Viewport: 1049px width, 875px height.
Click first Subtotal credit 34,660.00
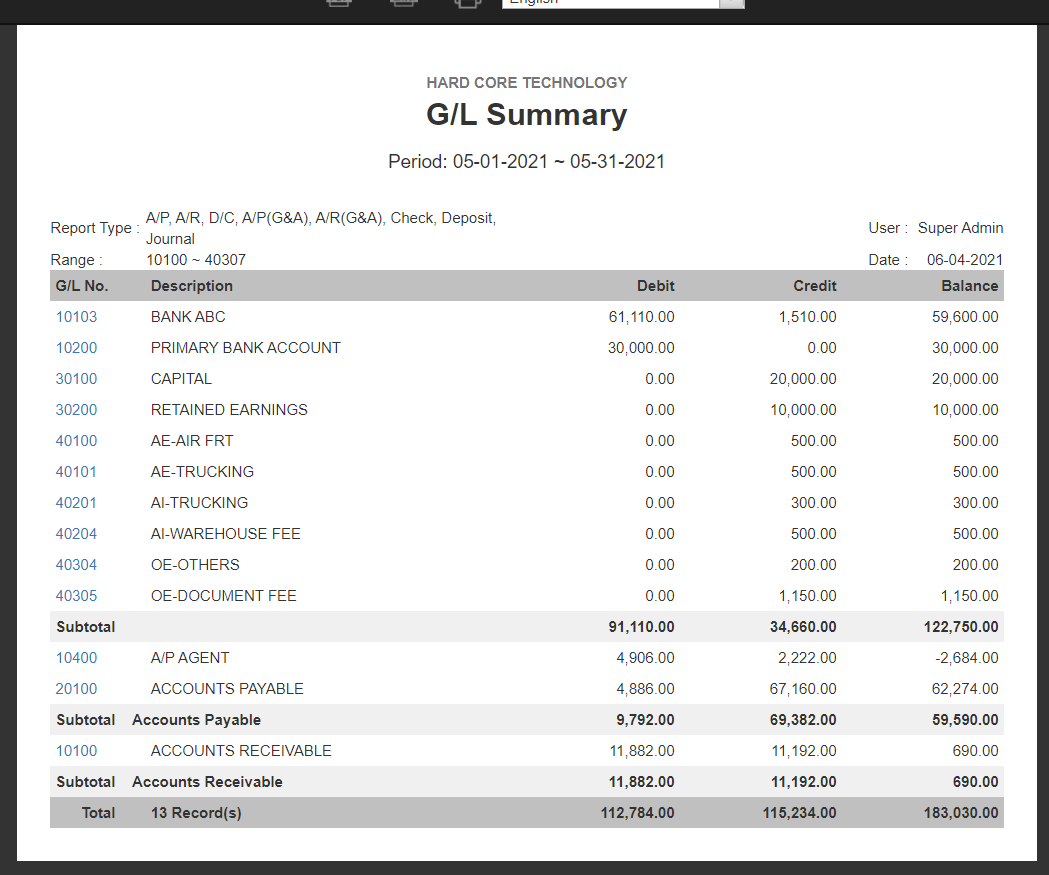point(803,627)
